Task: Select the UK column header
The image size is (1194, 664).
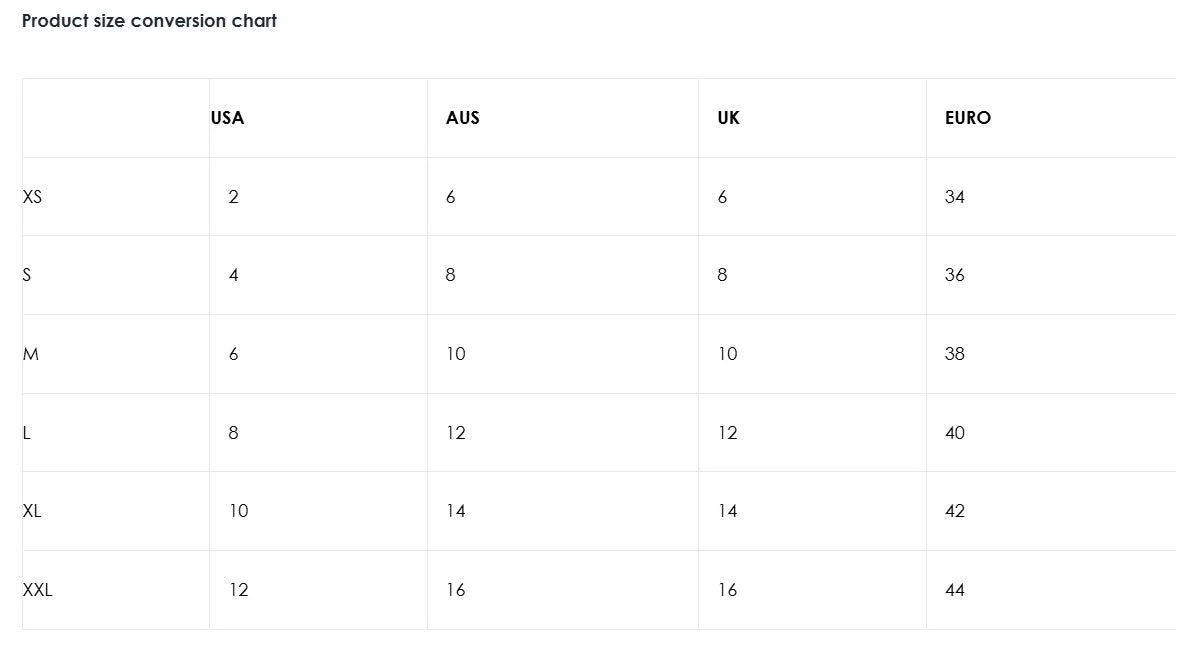Action: [729, 118]
